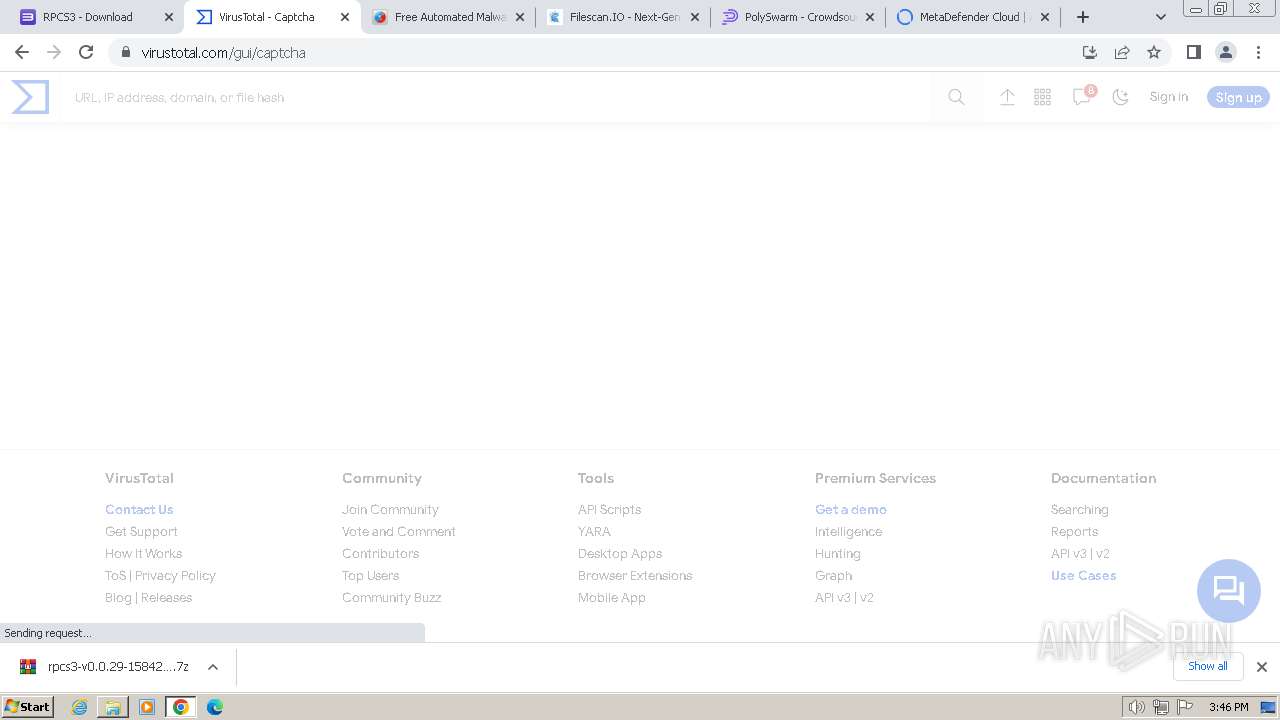The width and height of the screenshot is (1280, 720).
Task: Open the Top Users link
Action: click(370, 576)
